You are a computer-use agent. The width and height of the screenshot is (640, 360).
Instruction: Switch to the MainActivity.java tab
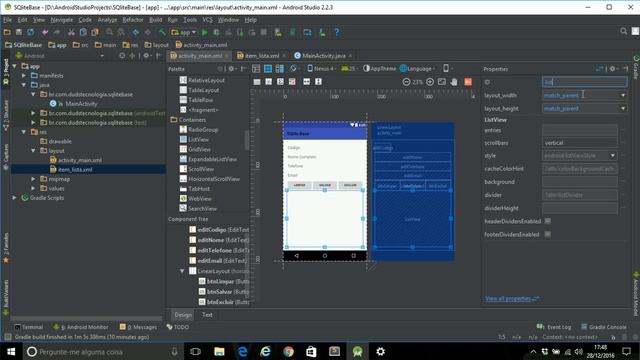click(323, 56)
